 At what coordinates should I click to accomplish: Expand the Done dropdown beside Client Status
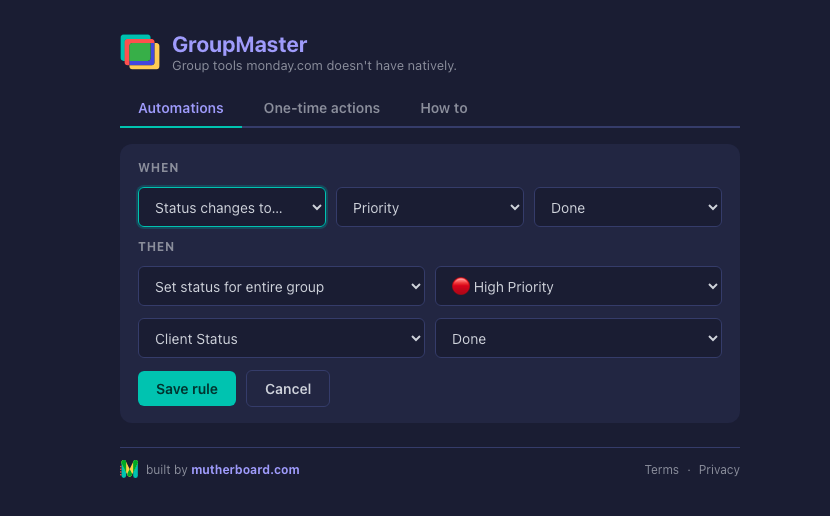click(578, 338)
